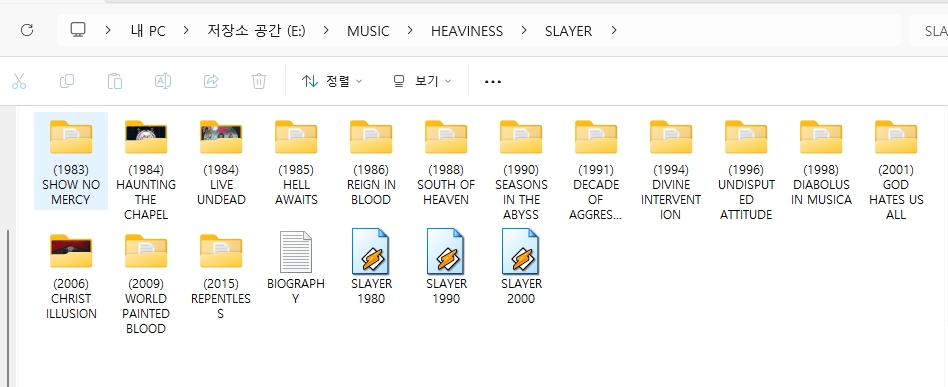Select the CHRIST ILLUSION folder icon

pyautogui.click(x=71, y=251)
